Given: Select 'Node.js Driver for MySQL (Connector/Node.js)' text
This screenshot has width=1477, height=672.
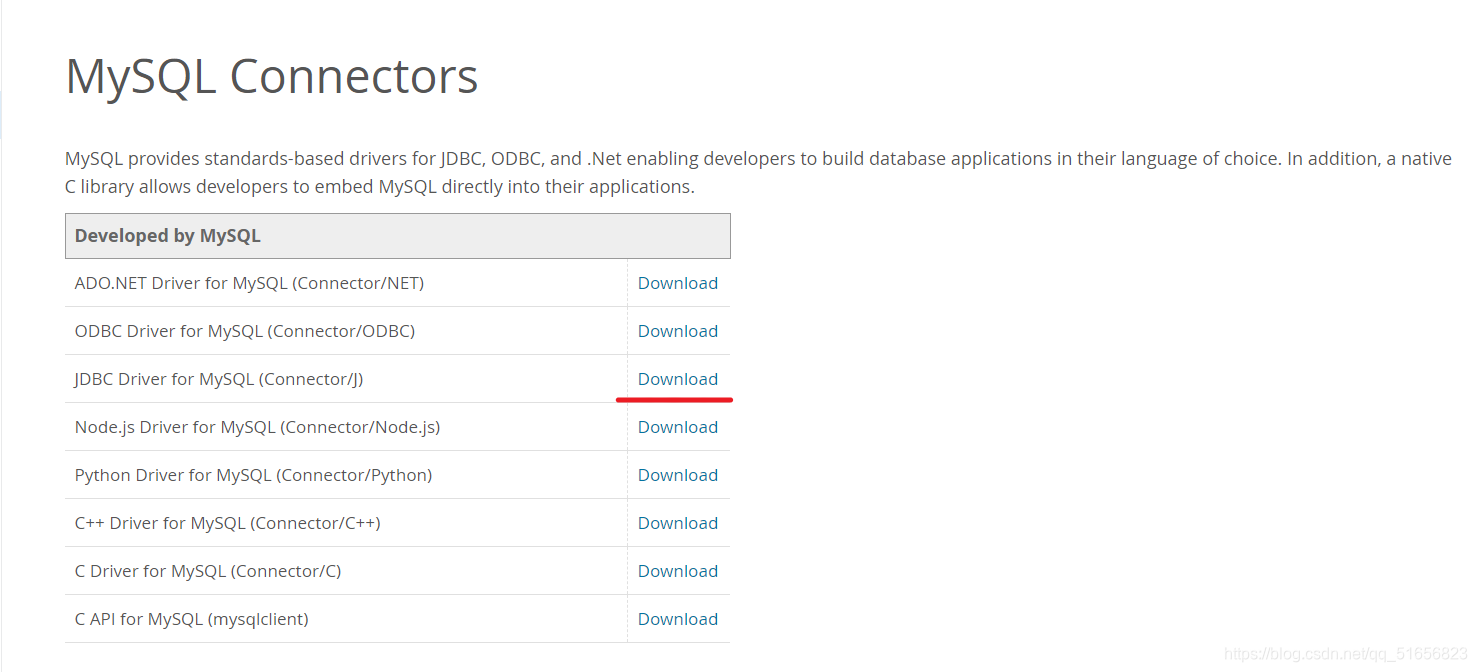Looking at the screenshot, I should pyautogui.click(x=257, y=427).
